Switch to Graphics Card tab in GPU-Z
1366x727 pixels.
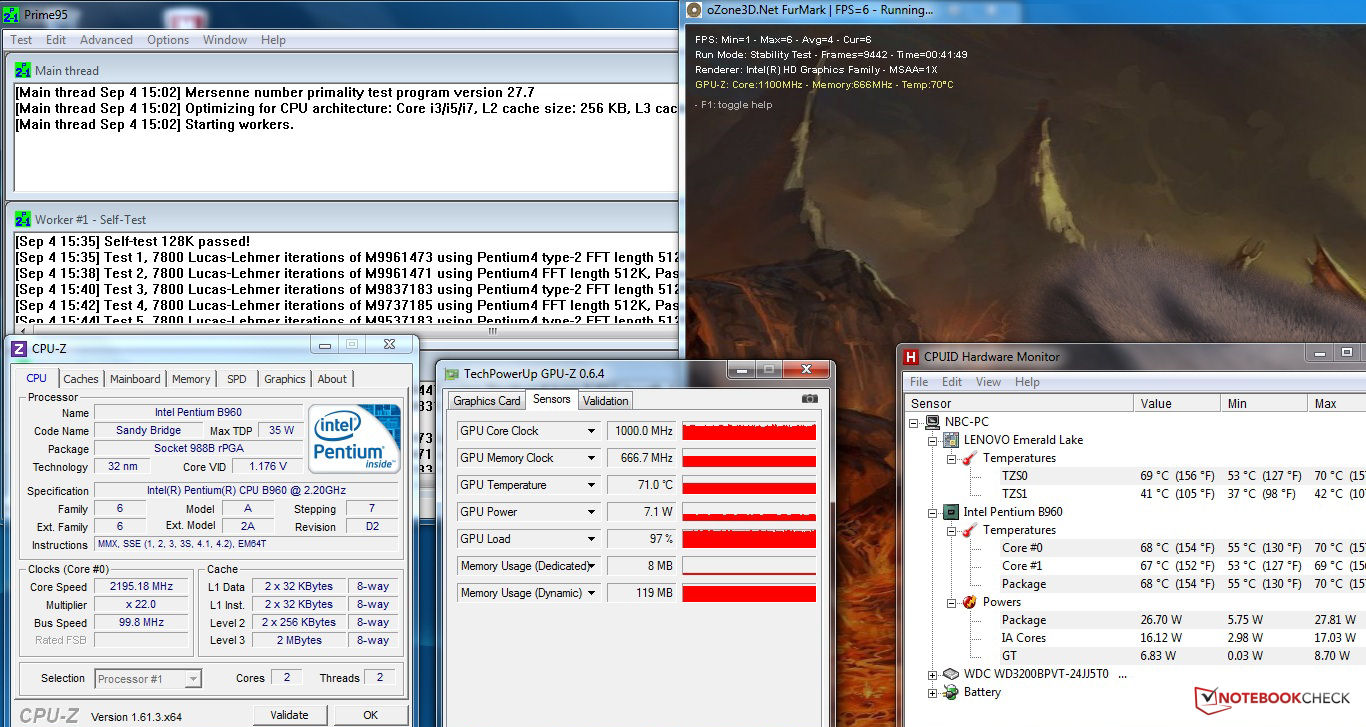coord(487,401)
